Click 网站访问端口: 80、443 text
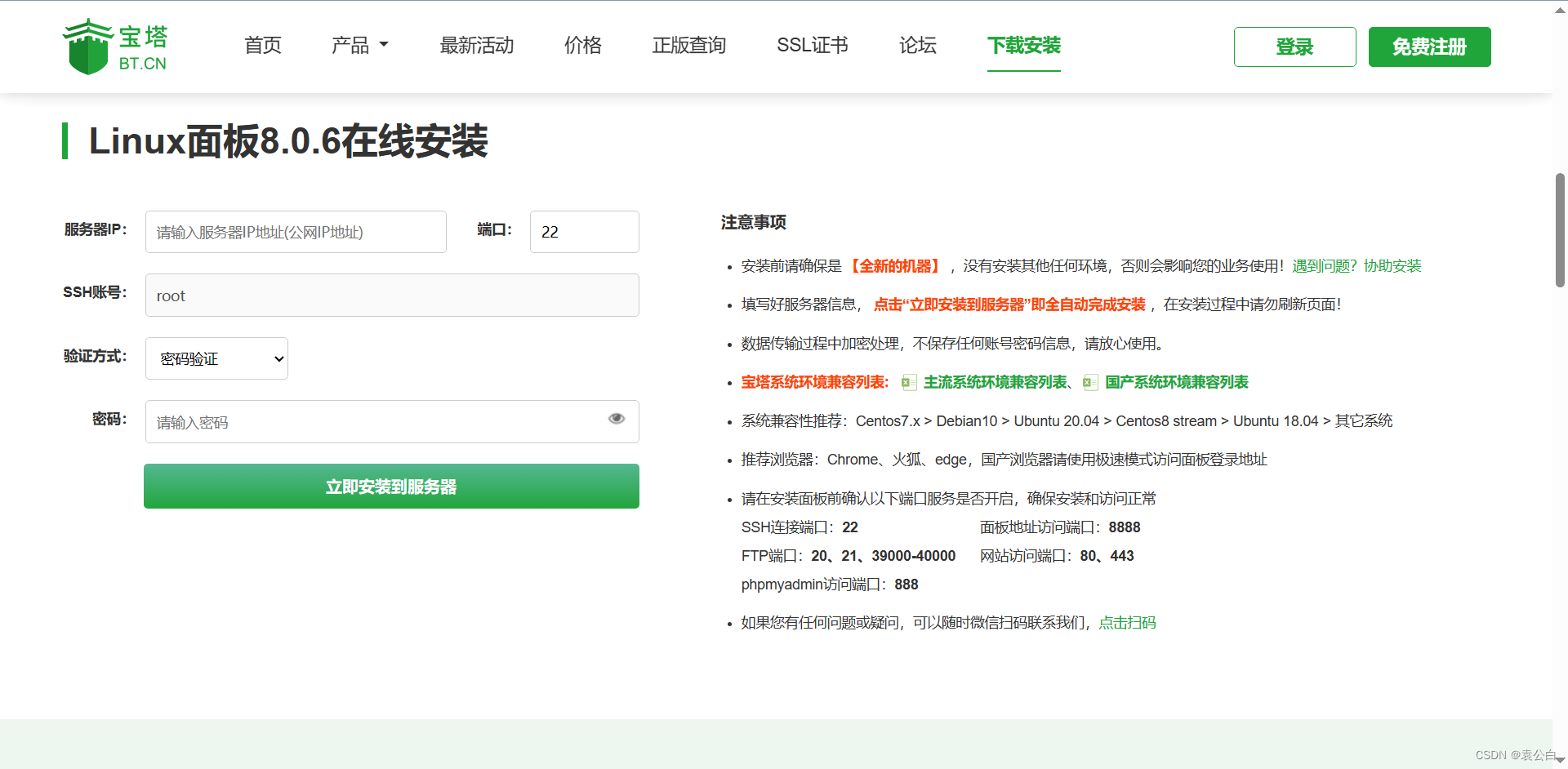 tap(1057, 556)
